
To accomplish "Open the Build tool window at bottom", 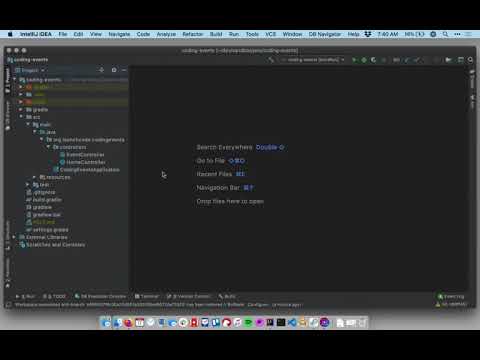I will point(227,296).
